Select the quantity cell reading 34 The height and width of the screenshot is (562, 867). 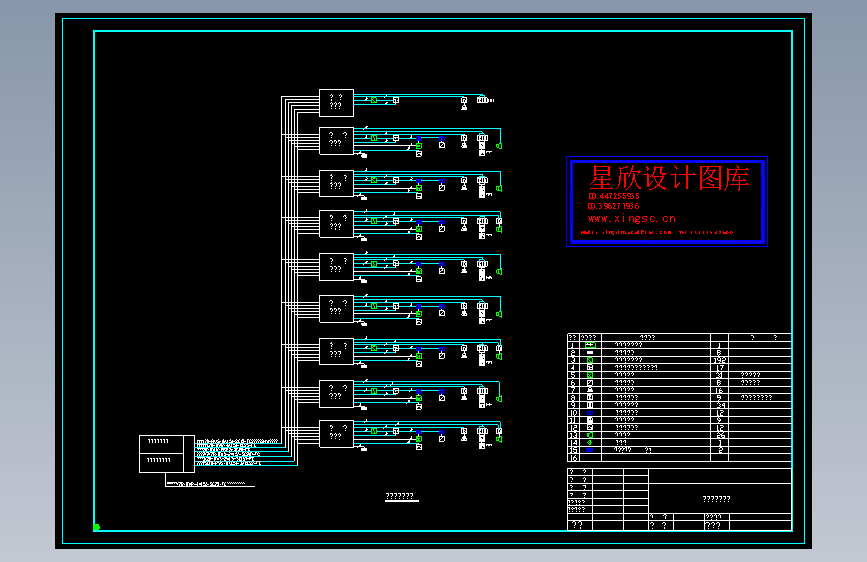point(719,405)
